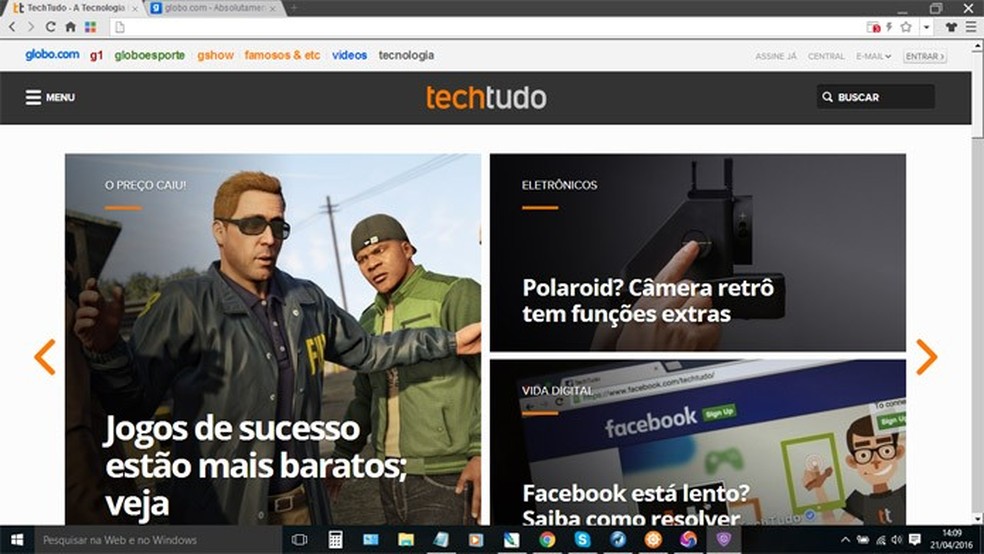Open the famosos & etc link
Image resolution: width=984 pixels, height=554 pixels.
click(x=282, y=55)
